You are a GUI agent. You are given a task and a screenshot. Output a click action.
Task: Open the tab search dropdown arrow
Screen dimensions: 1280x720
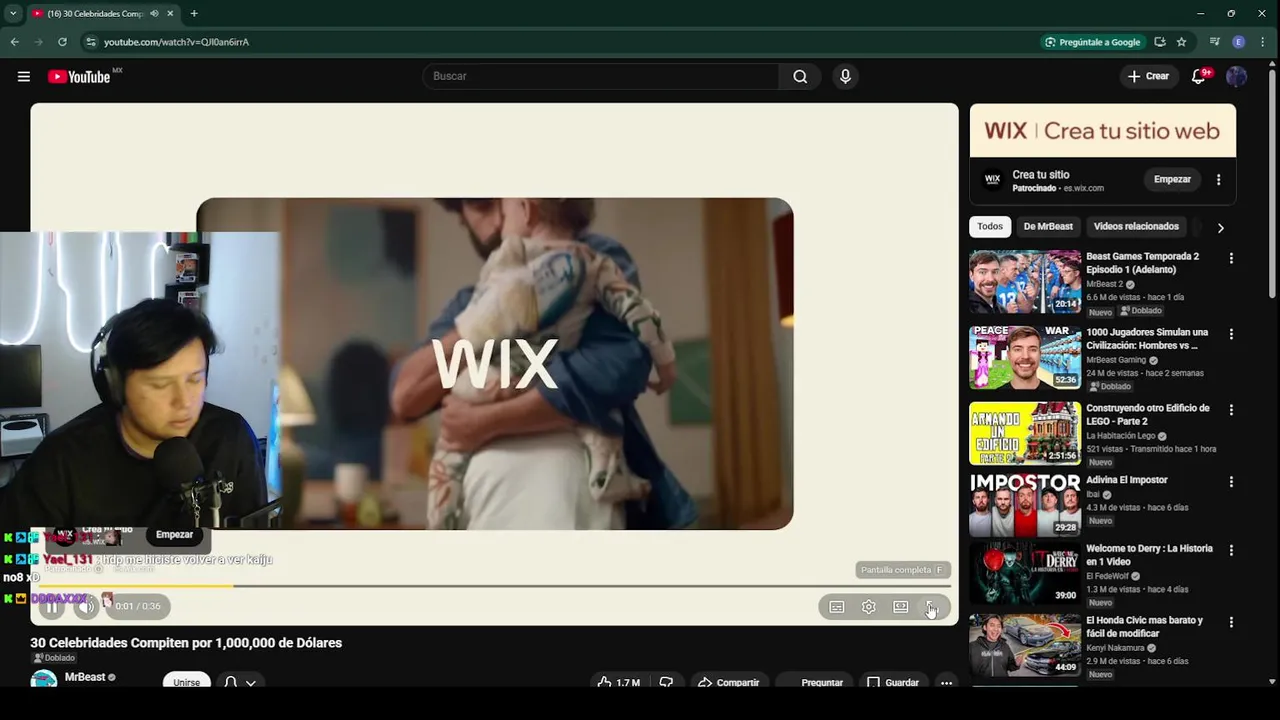13,14
